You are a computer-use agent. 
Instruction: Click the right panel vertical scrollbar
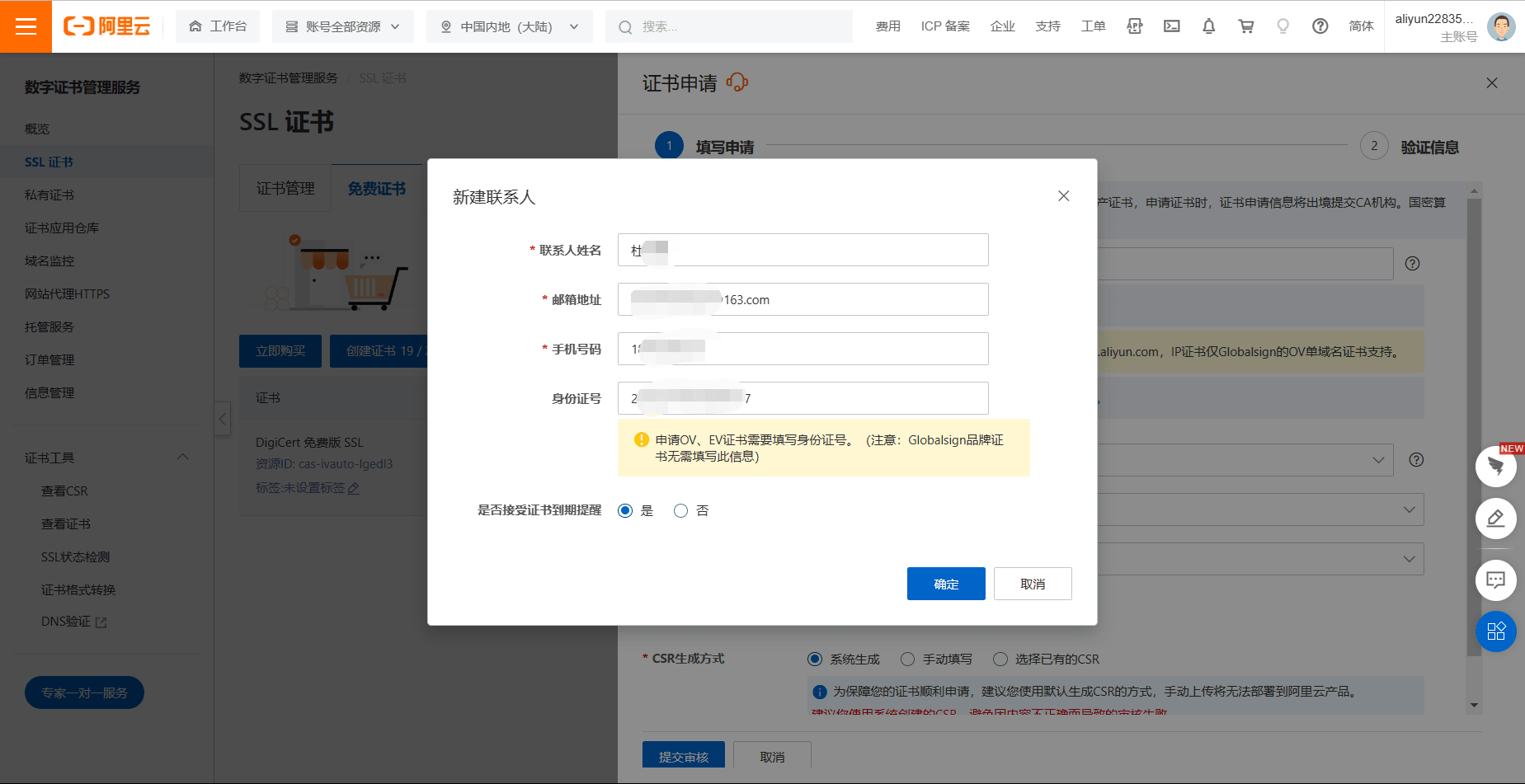(1474, 429)
